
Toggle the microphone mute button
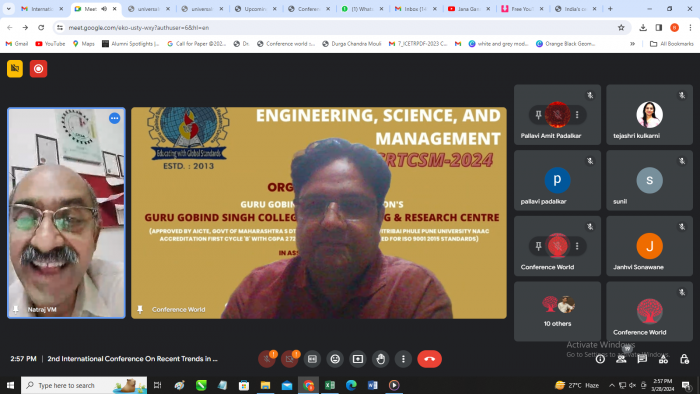point(267,359)
